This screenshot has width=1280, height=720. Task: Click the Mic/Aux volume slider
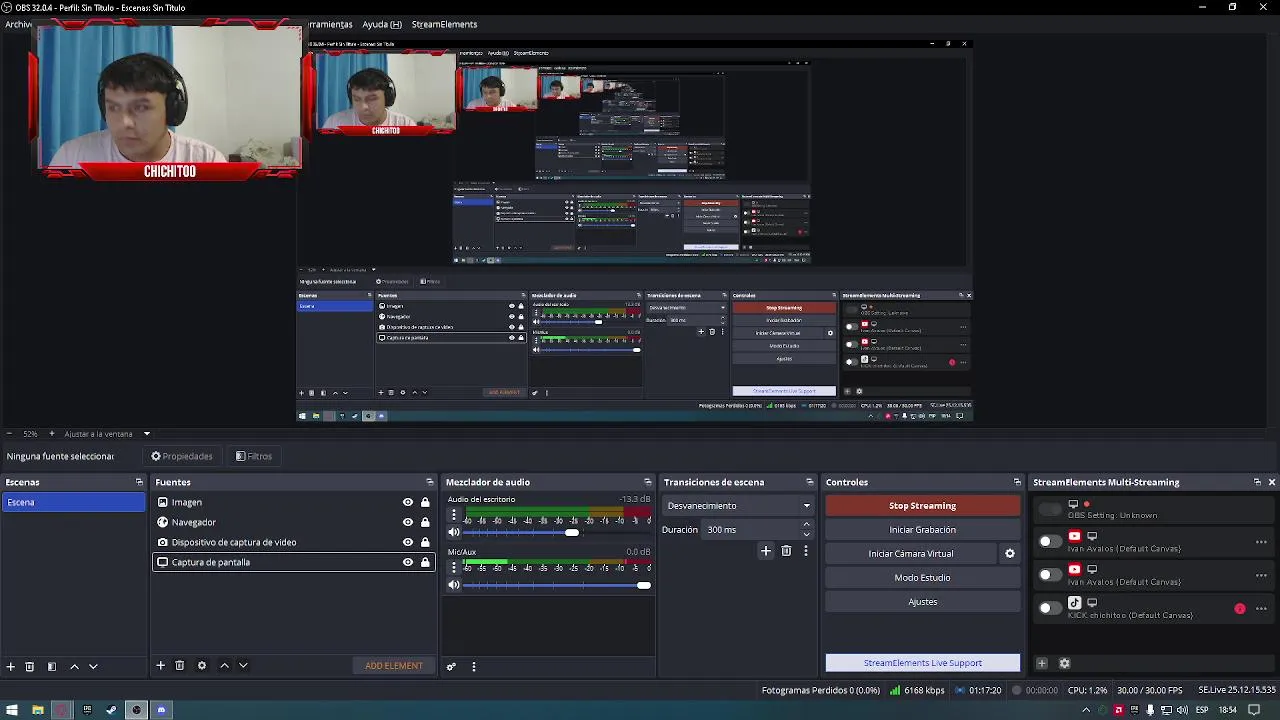tap(557, 585)
